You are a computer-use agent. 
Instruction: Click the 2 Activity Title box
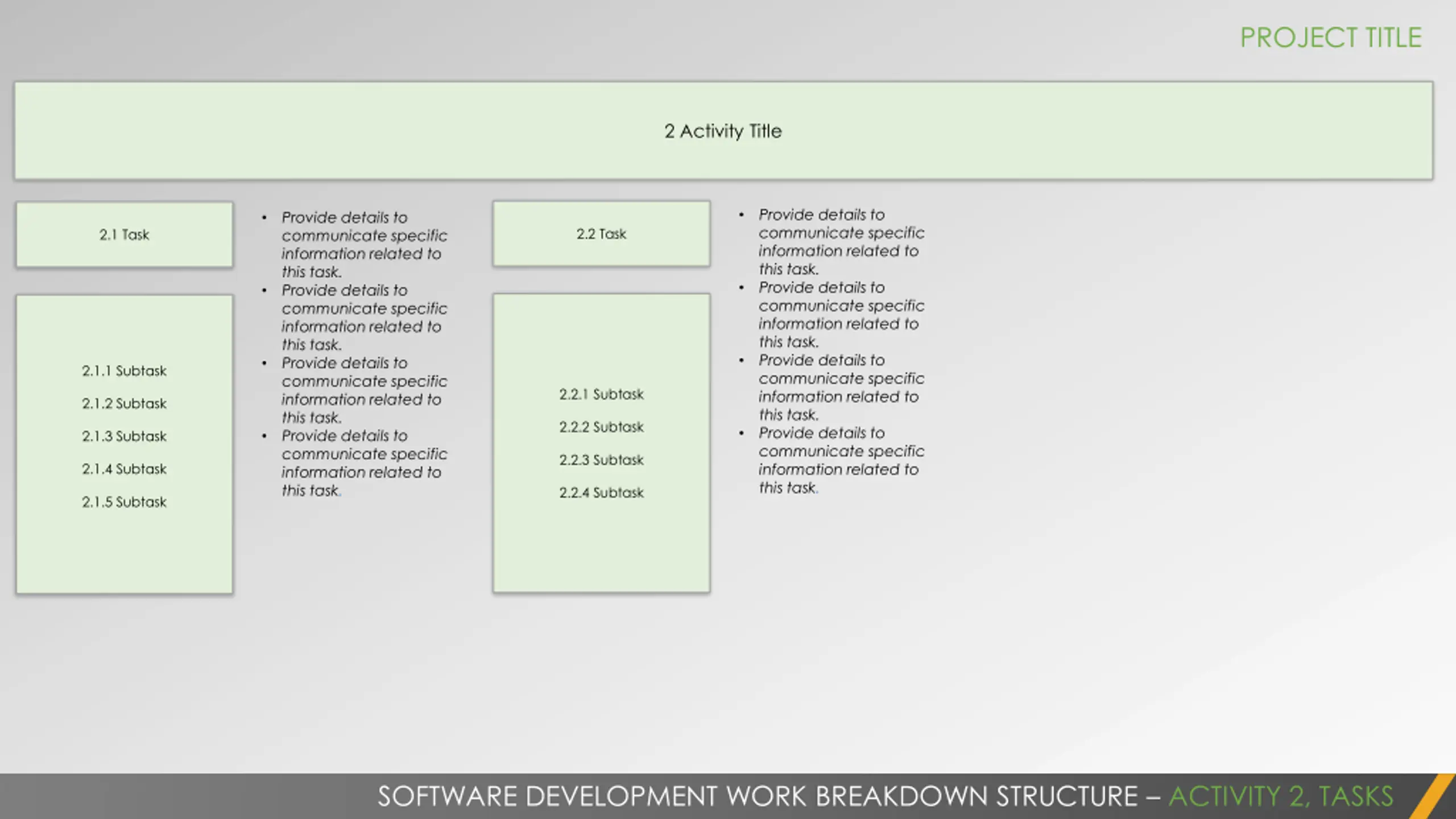click(x=723, y=131)
